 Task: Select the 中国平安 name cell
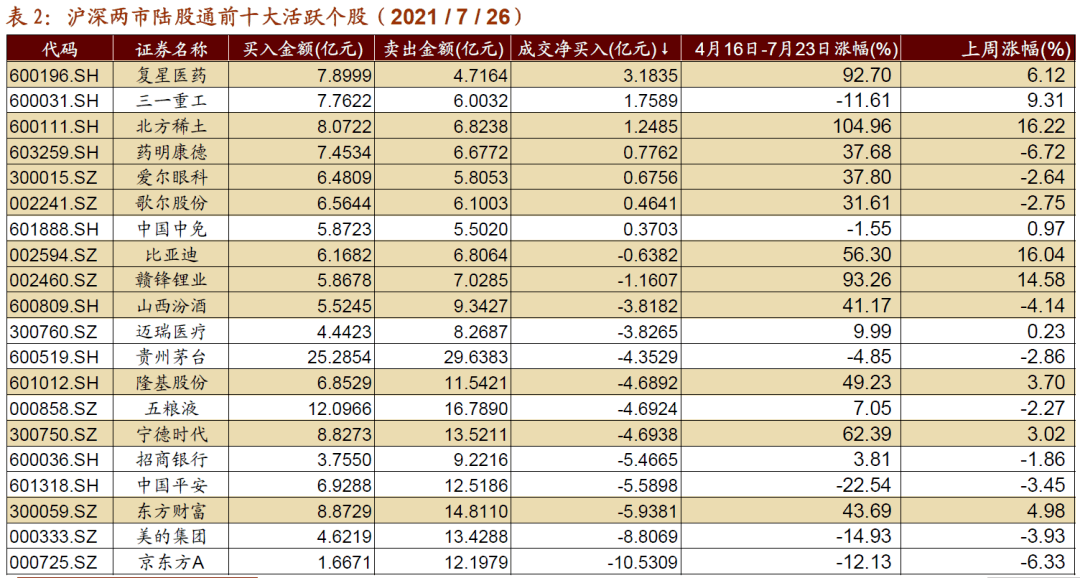click(172, 485)
